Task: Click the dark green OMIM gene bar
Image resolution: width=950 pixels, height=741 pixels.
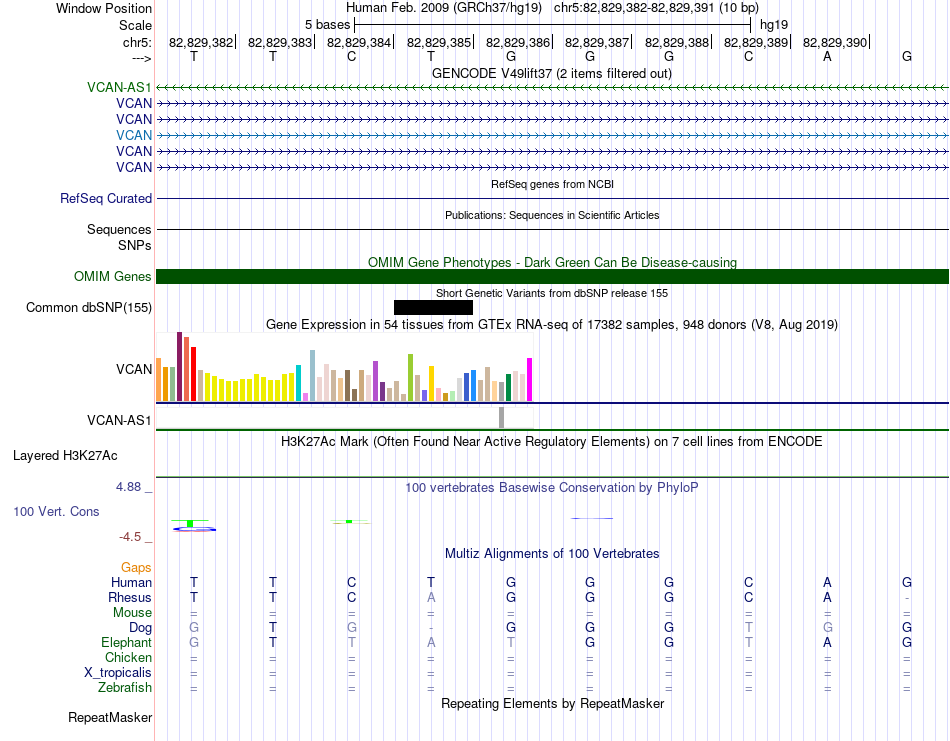Action: (x=552, y=276)
